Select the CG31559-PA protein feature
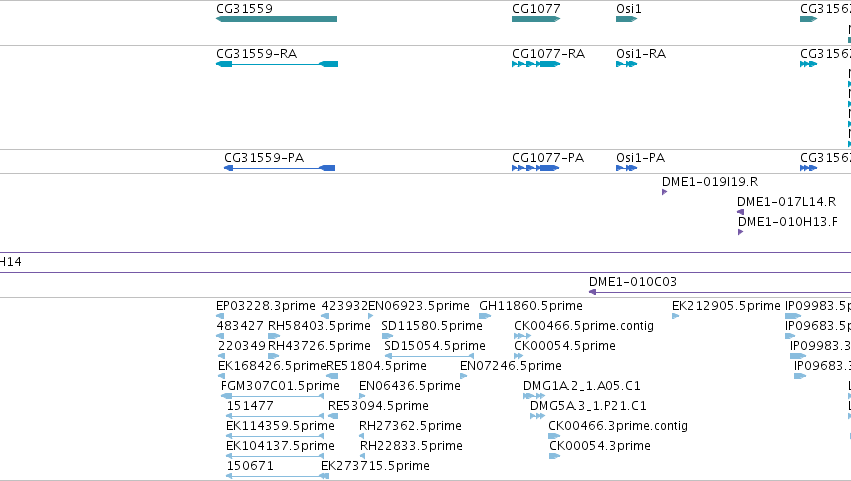The width and height of the screenshot is (851, 481). [280, 168]
